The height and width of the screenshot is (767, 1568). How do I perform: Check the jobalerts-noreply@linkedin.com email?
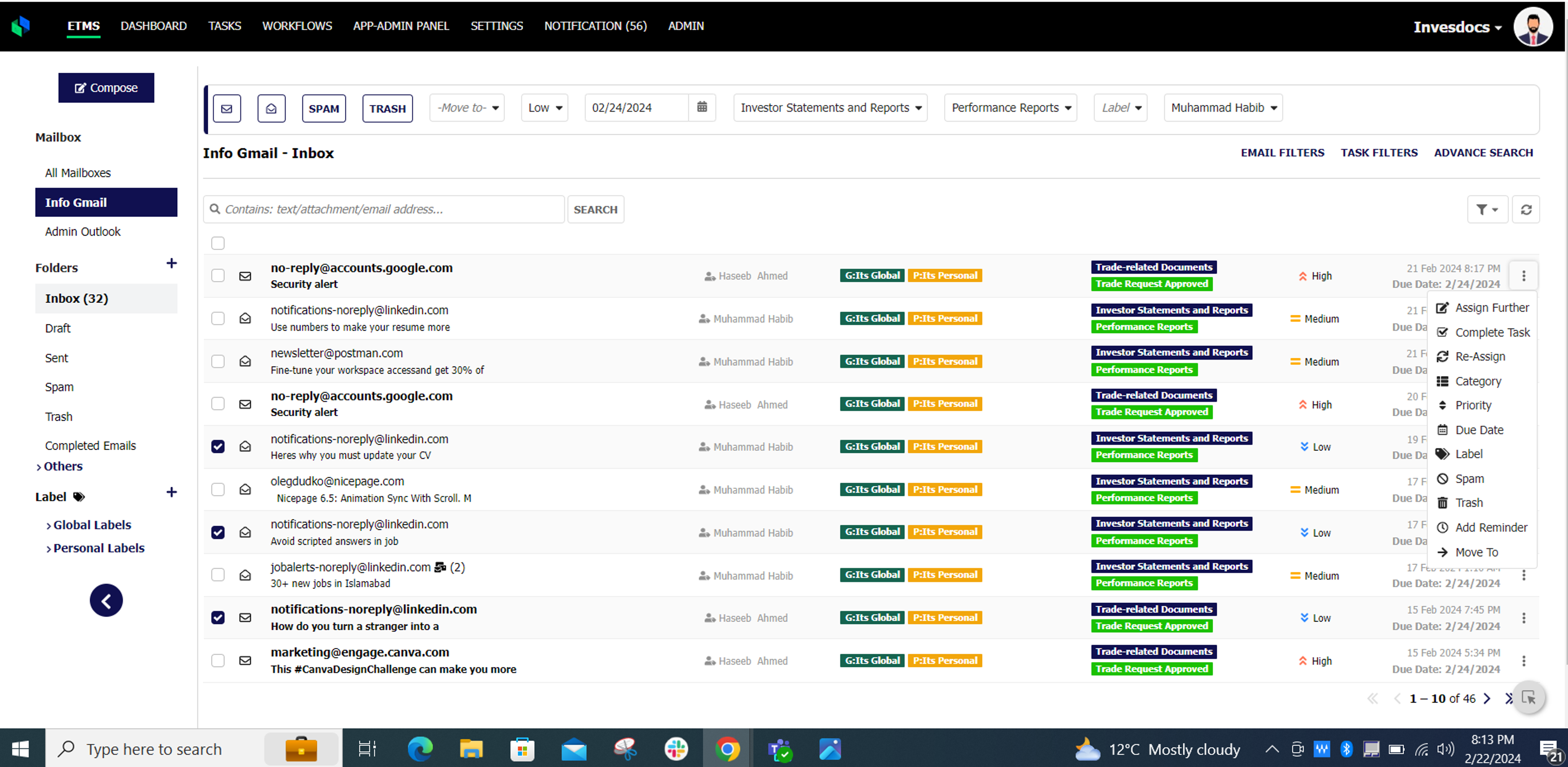217,575
